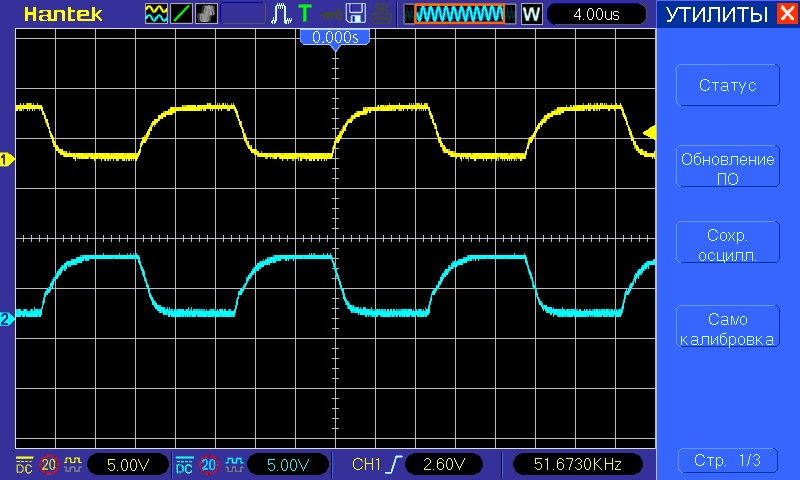Click the УТИЛИТЫ menu title

[x=717, y=14]
